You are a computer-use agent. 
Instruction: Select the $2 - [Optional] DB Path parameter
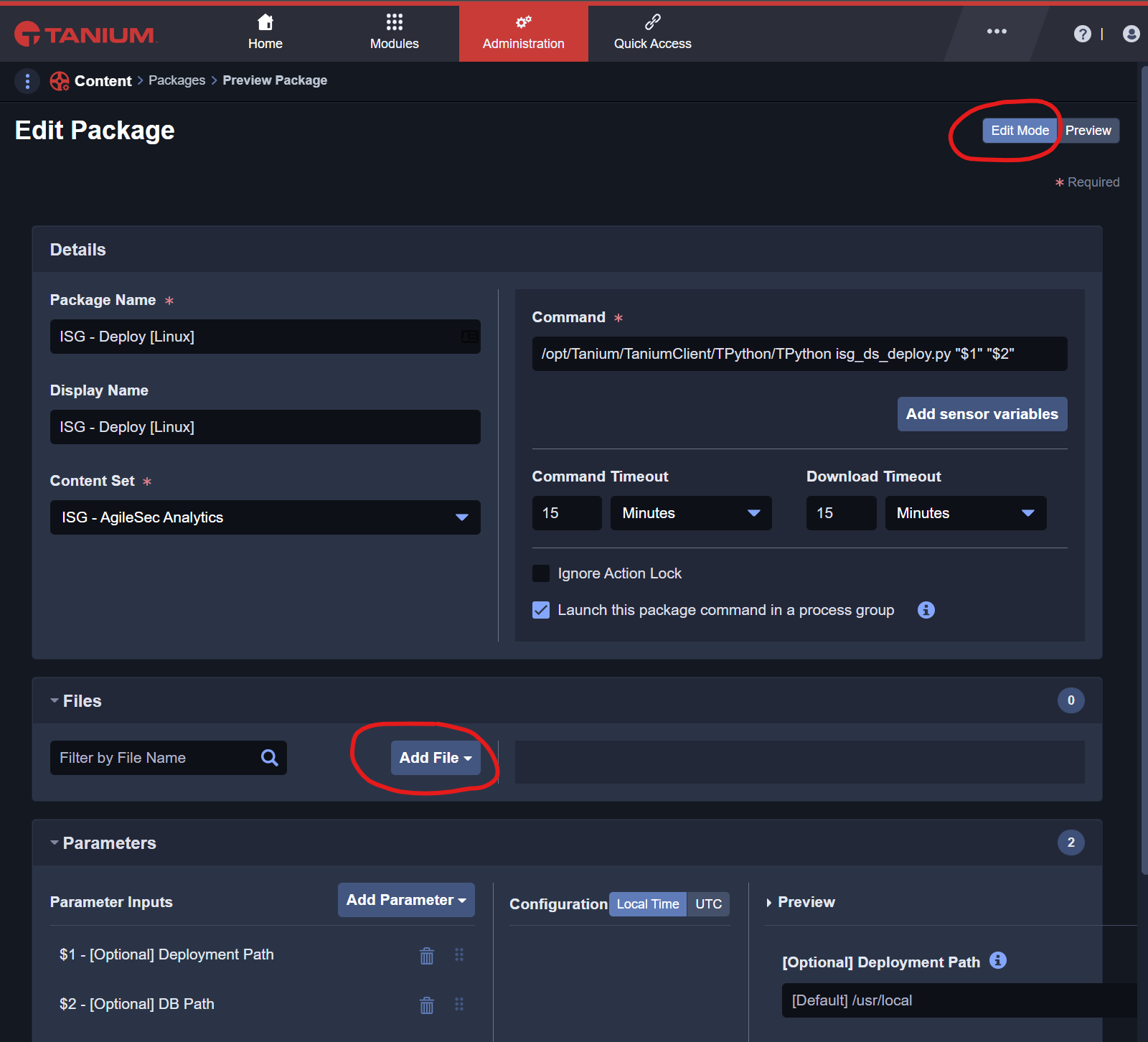[x=137, y=1004]
